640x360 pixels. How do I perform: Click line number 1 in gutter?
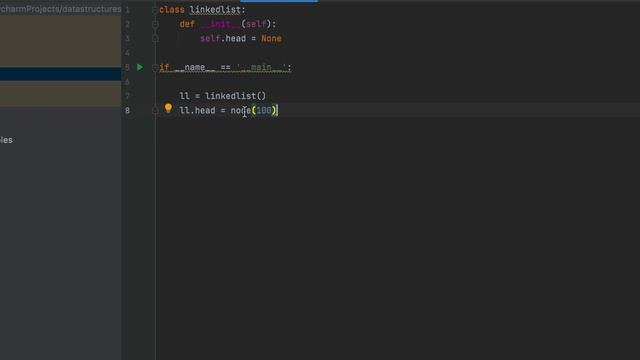pos(127,10)
